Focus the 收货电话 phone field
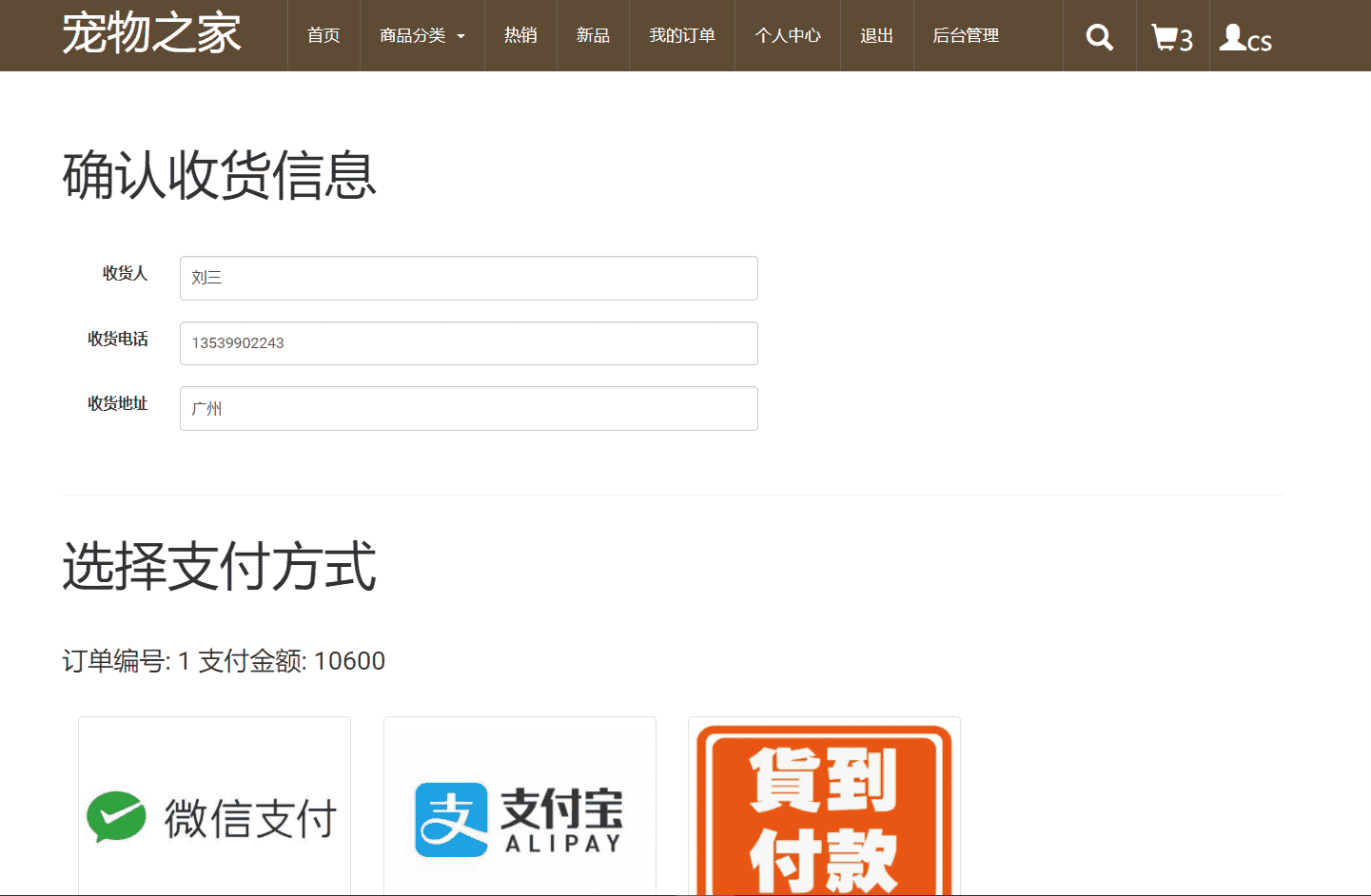 [x=469, y=343]
